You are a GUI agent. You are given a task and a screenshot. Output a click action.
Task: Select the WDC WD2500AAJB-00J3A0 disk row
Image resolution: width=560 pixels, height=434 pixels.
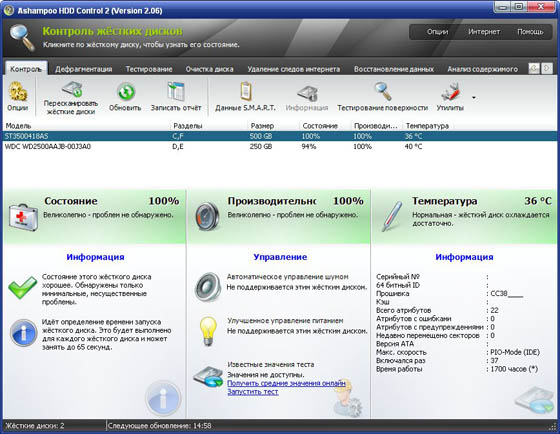click(280, 146)
